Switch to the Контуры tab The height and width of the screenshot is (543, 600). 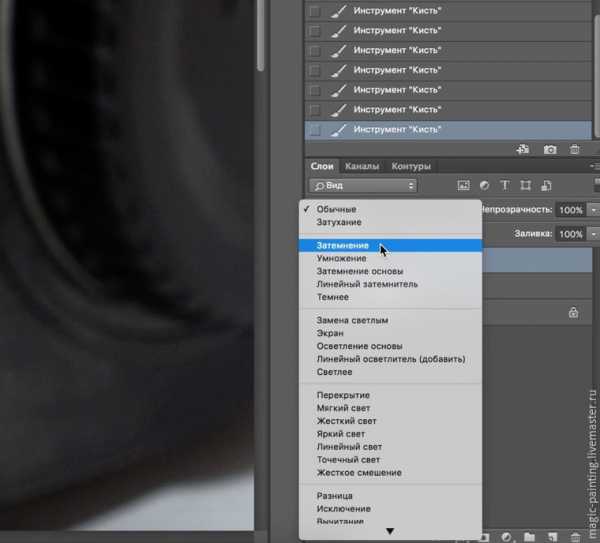point(411,166)
